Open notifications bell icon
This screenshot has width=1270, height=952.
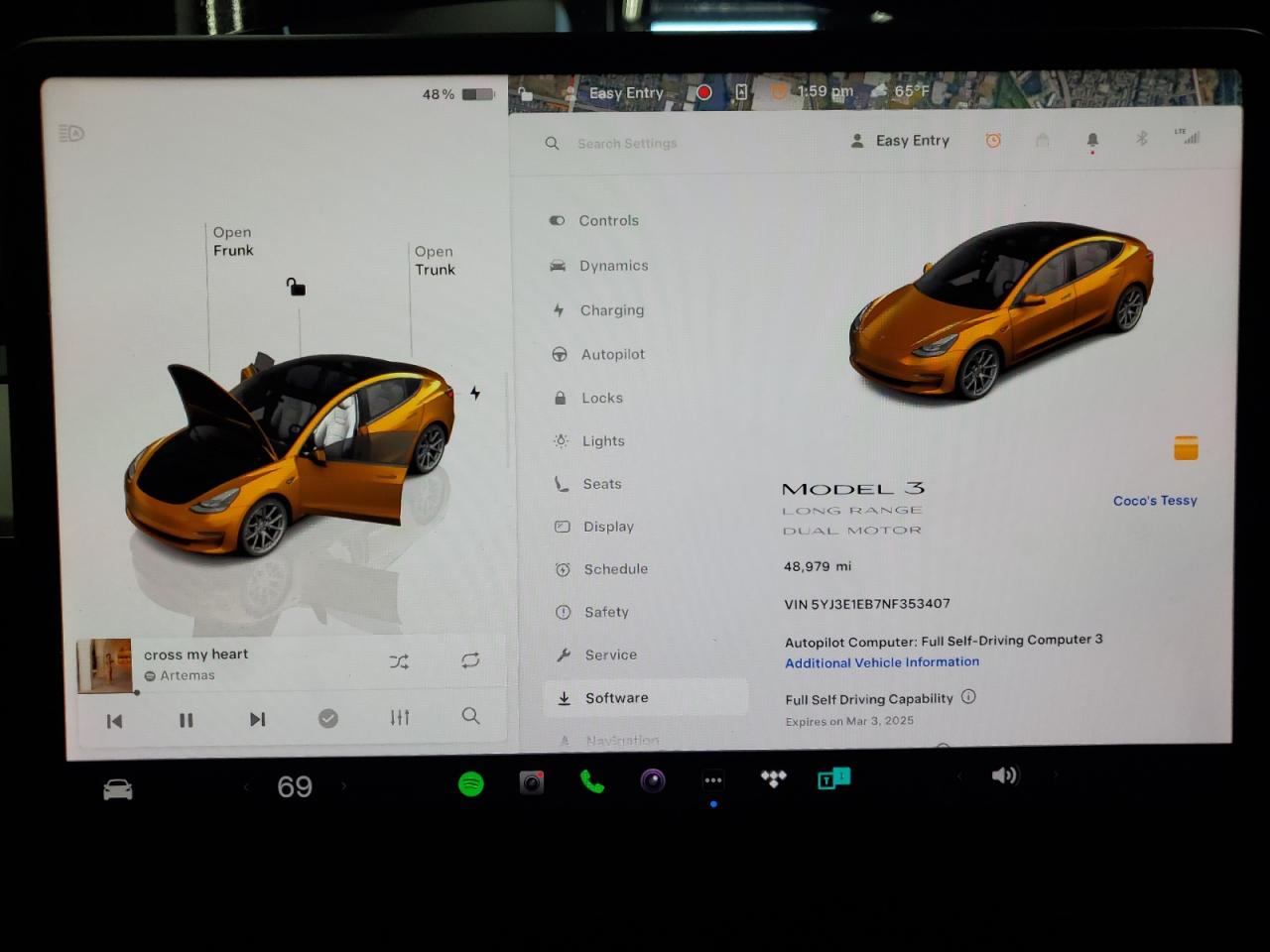(x=1092, y=141)
